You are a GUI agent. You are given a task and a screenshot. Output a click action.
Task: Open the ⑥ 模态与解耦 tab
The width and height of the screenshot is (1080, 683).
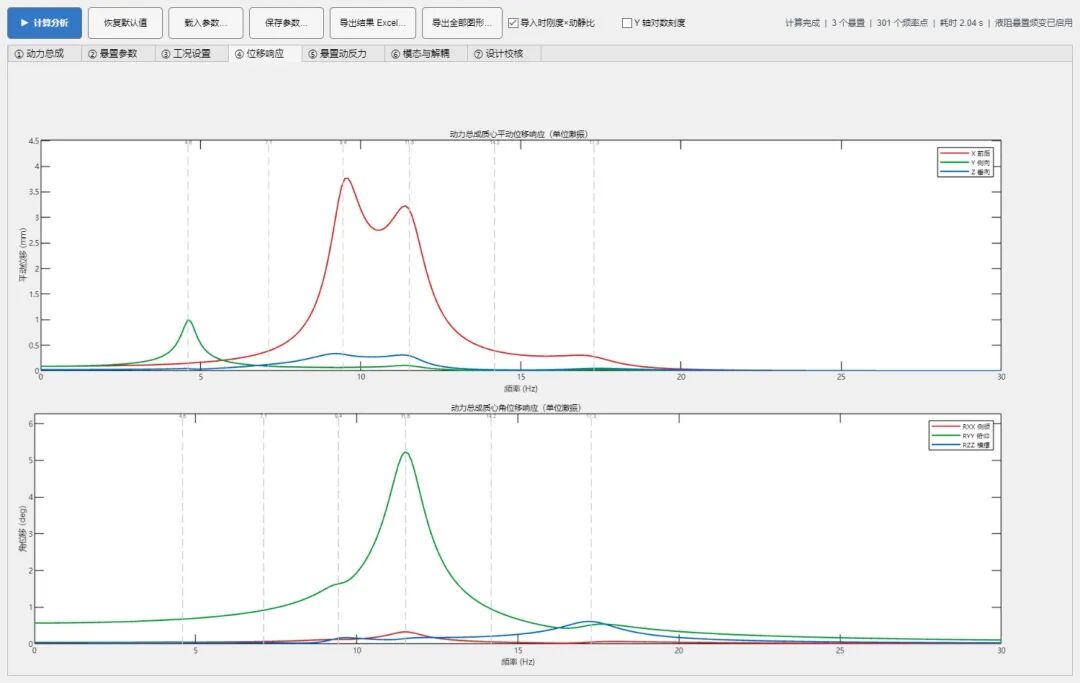(426, 54)
